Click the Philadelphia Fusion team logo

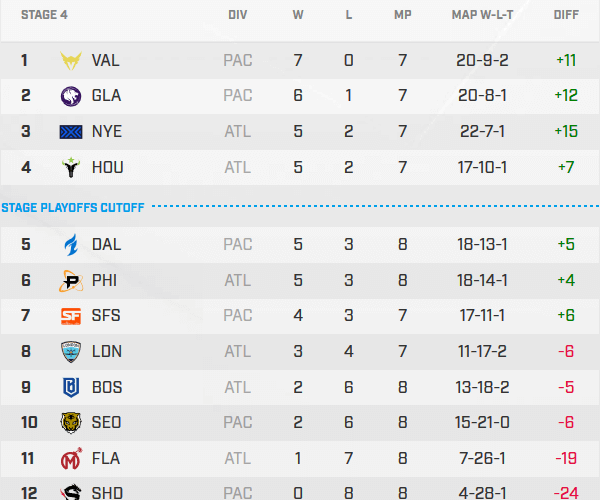(x=71, y=280)
